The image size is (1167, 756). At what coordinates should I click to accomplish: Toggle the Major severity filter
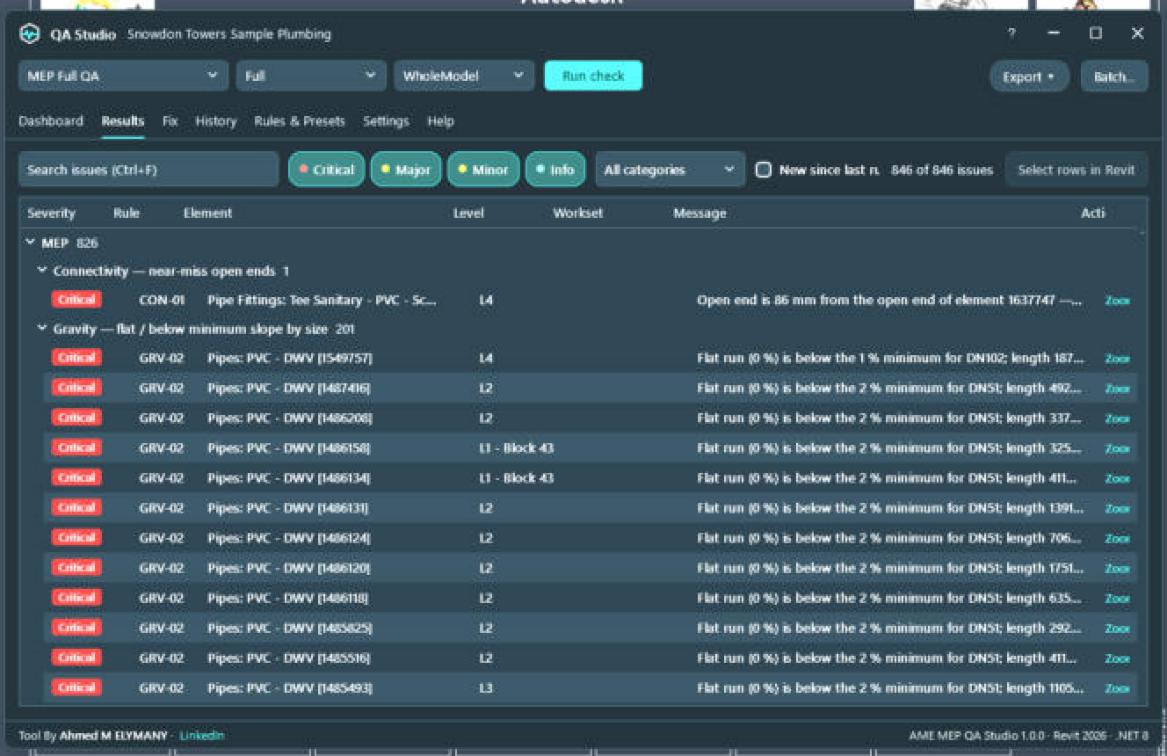coord(406,170)
